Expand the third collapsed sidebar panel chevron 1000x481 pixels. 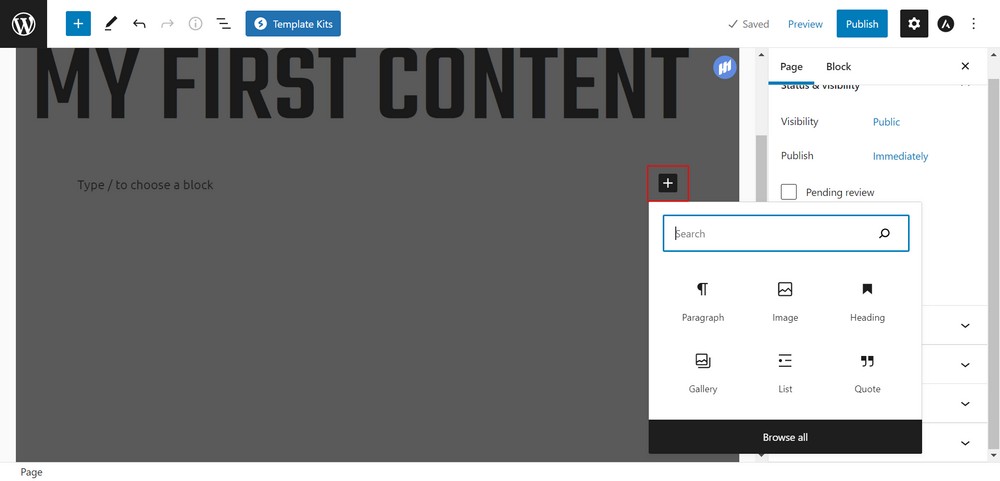pos(965,404)
